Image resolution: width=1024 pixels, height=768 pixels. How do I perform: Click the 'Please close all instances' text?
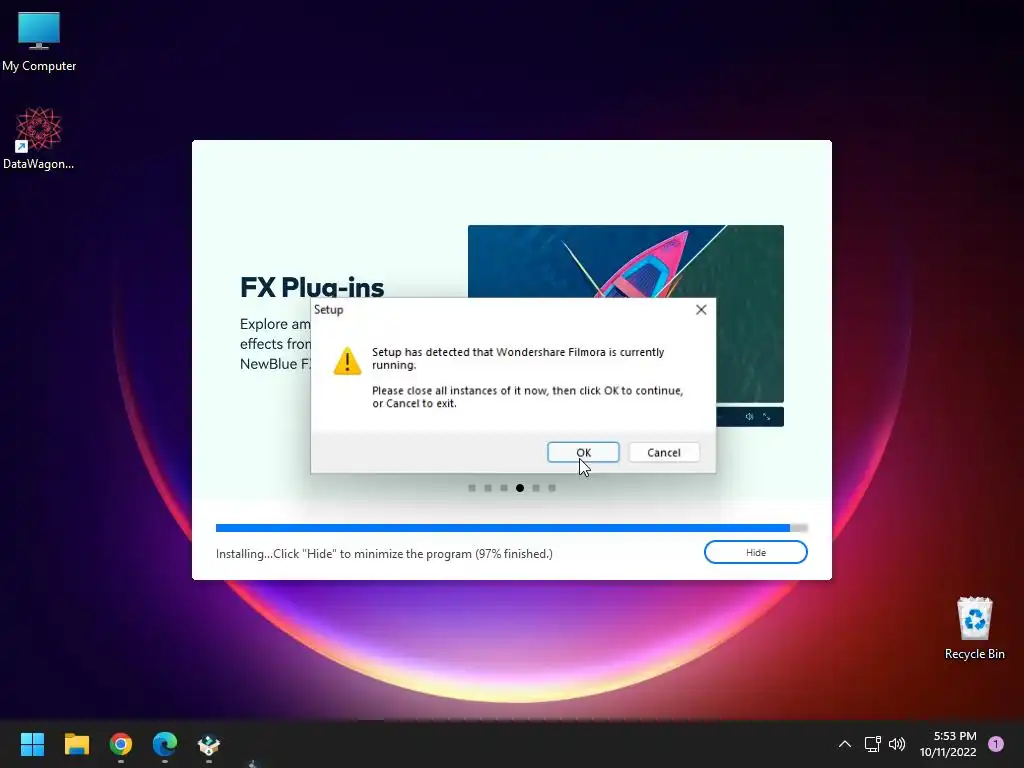point(528,396)
